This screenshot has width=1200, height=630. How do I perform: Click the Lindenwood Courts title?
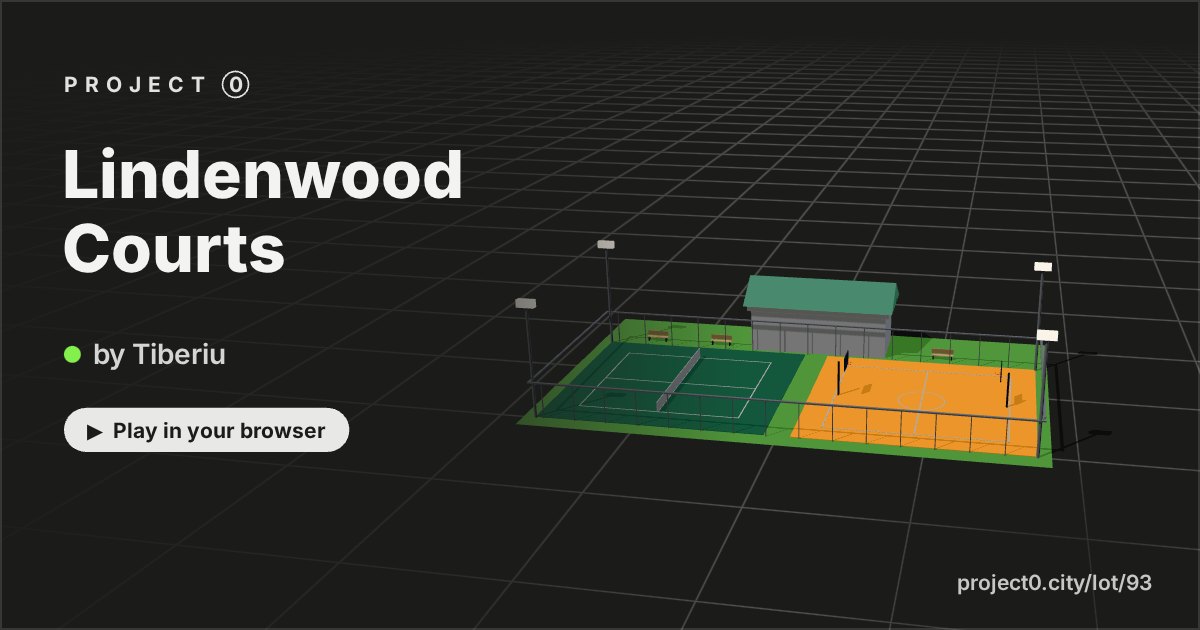(263, 212)
